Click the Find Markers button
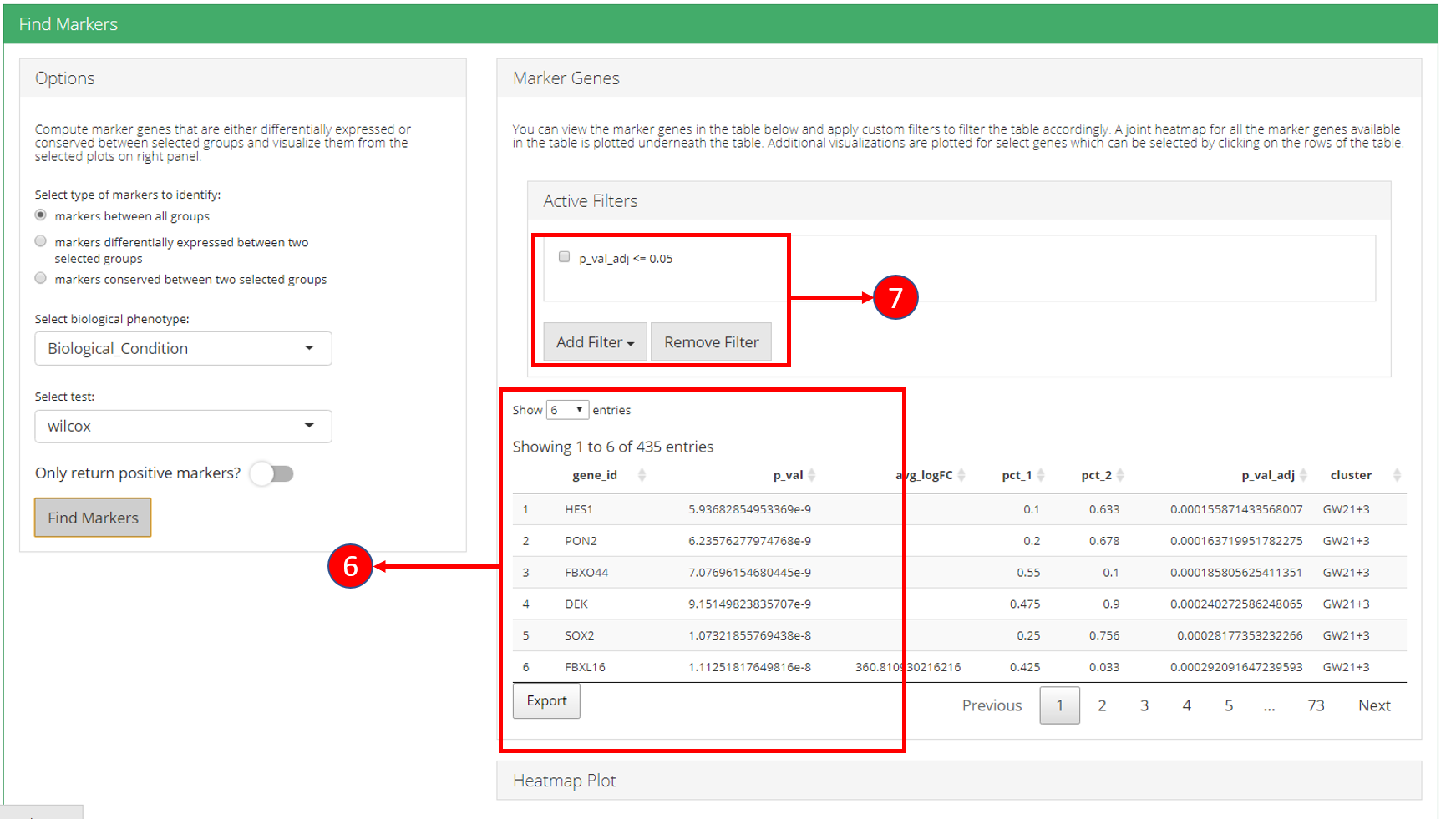The image size is (1456, 819). (93, 518)
